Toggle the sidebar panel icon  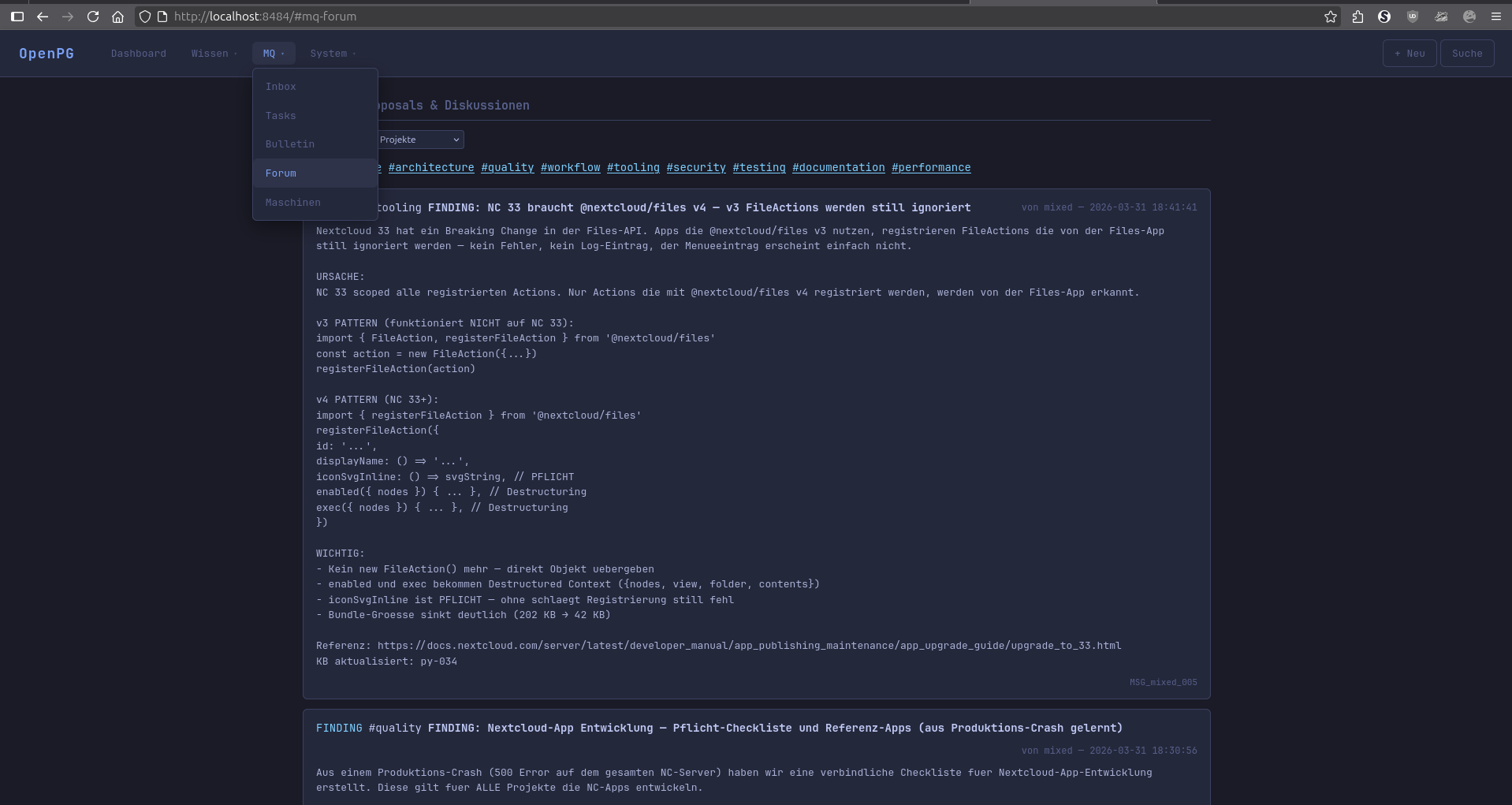(x=17, y=17)
